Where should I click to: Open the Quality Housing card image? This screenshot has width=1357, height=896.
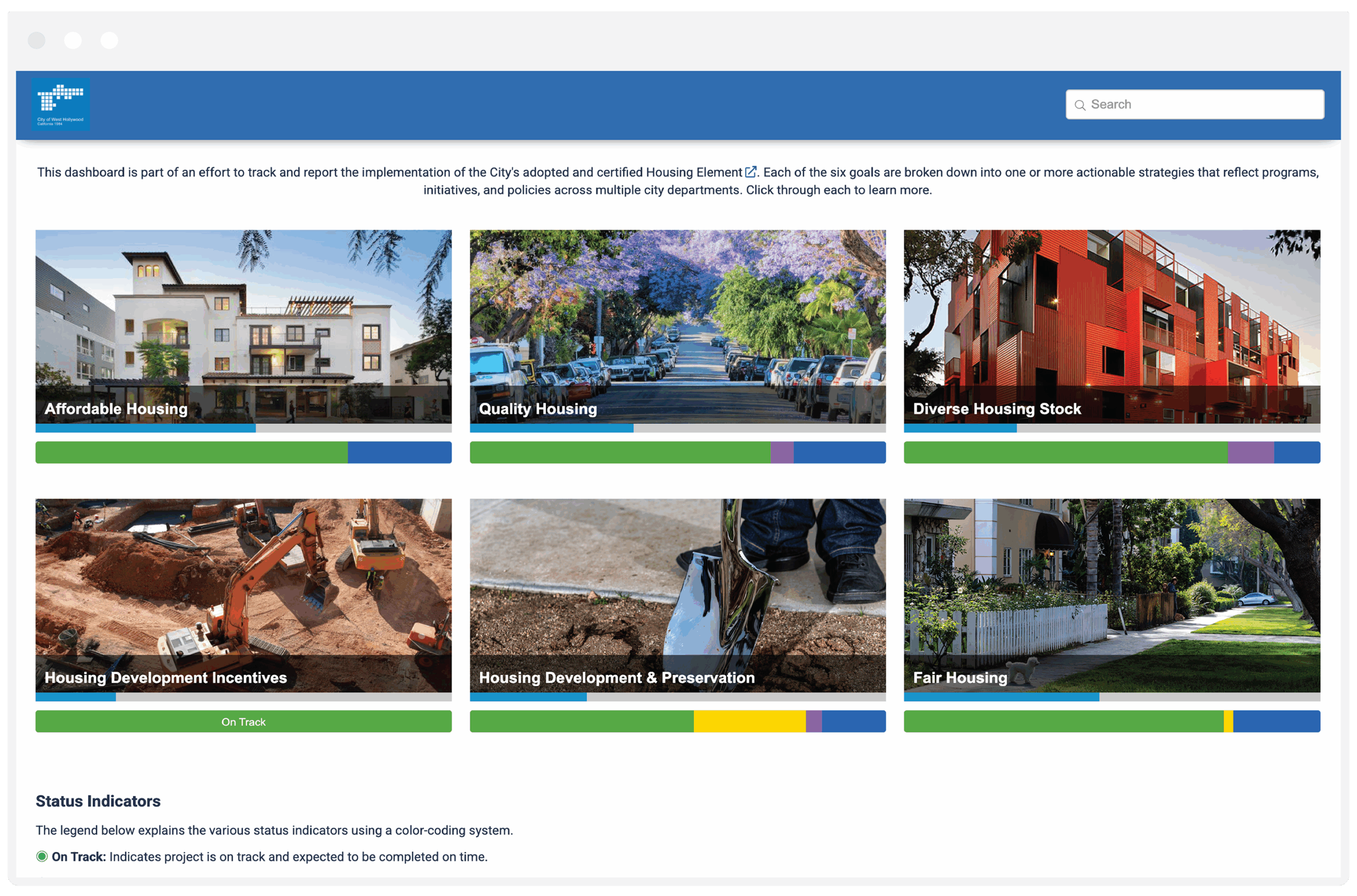(x=677, y=326)
